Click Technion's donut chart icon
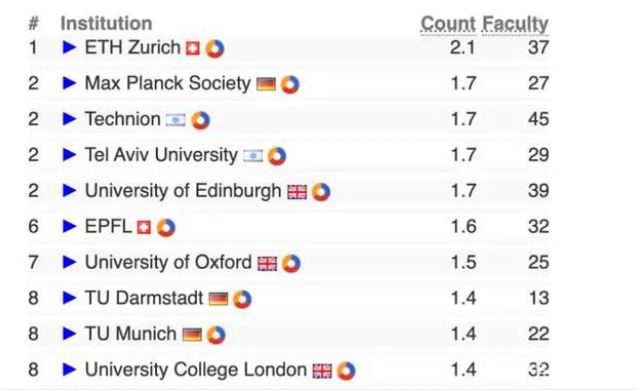Screen dimensions: 638x390 coord(201,121)
